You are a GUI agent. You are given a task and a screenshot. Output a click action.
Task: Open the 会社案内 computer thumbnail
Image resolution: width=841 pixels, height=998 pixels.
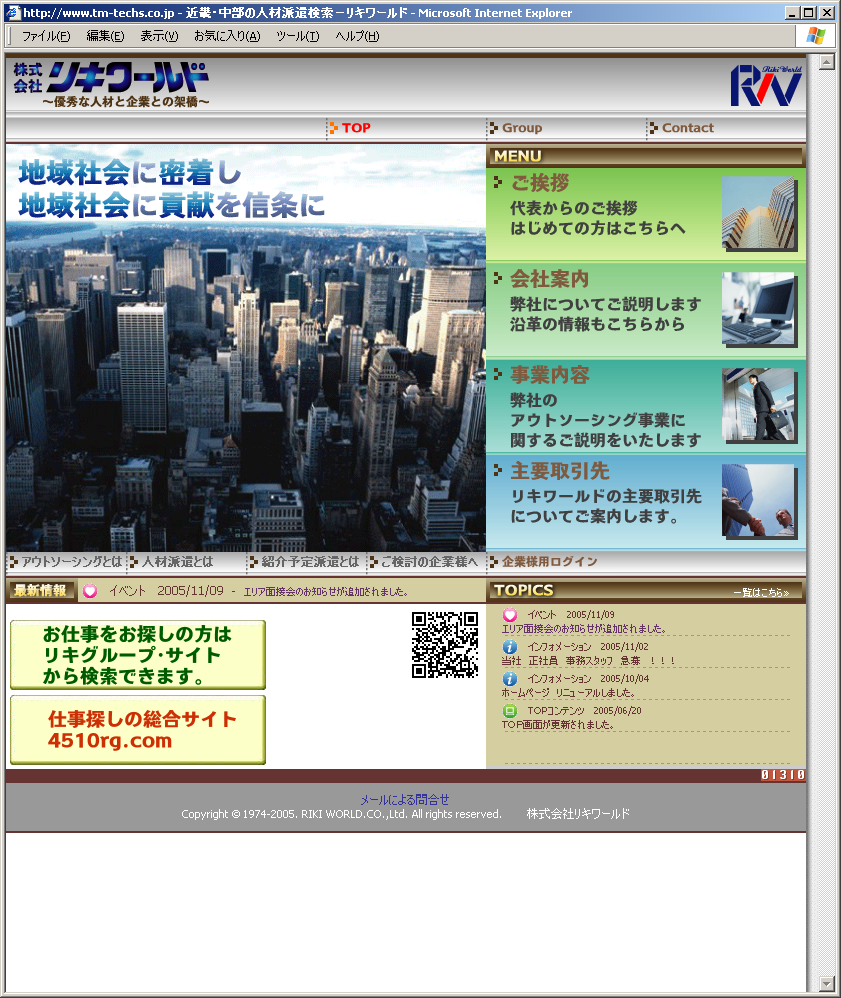(759, 309)
